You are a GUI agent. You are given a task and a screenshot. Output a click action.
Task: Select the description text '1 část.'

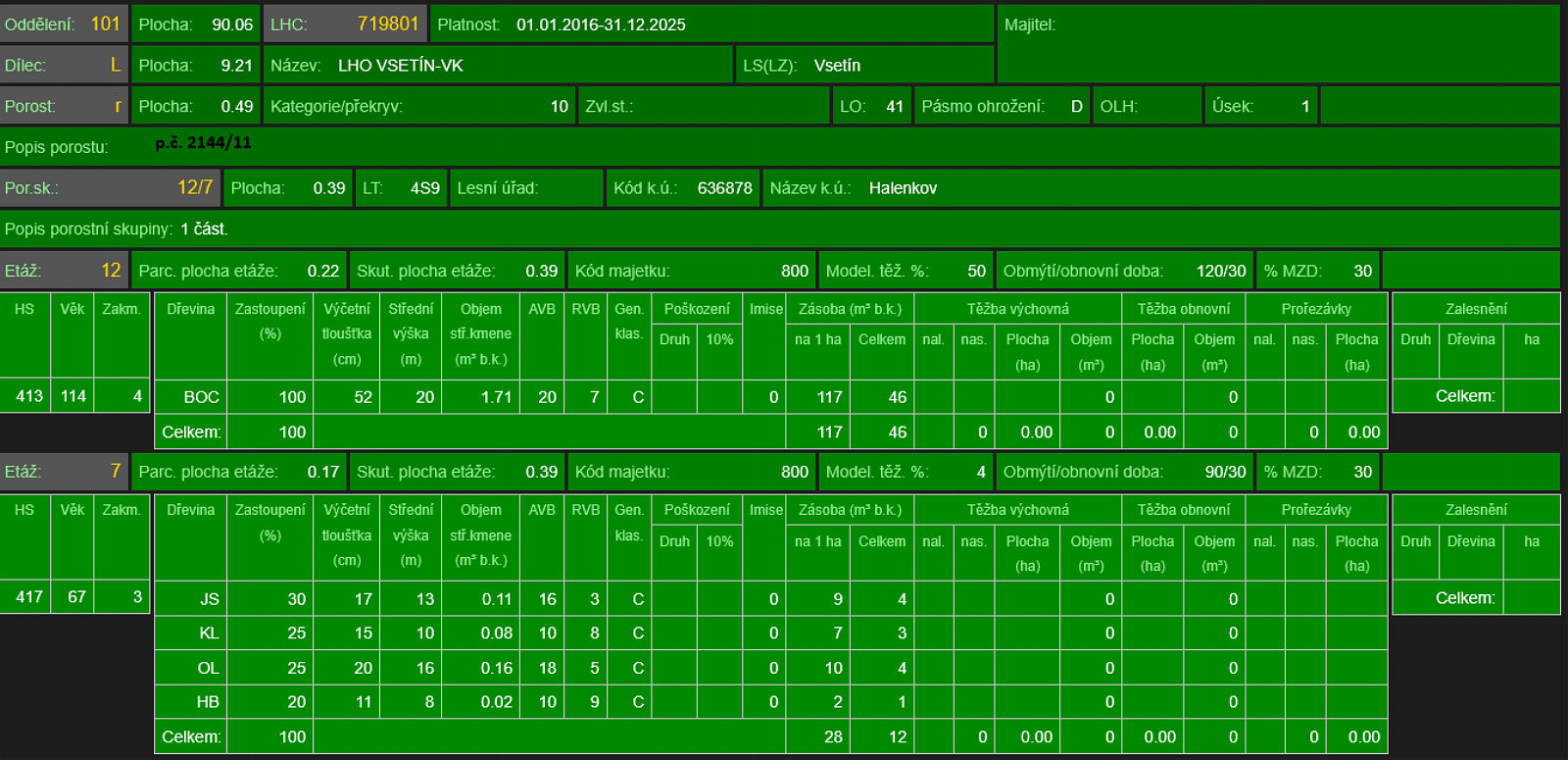204,228
